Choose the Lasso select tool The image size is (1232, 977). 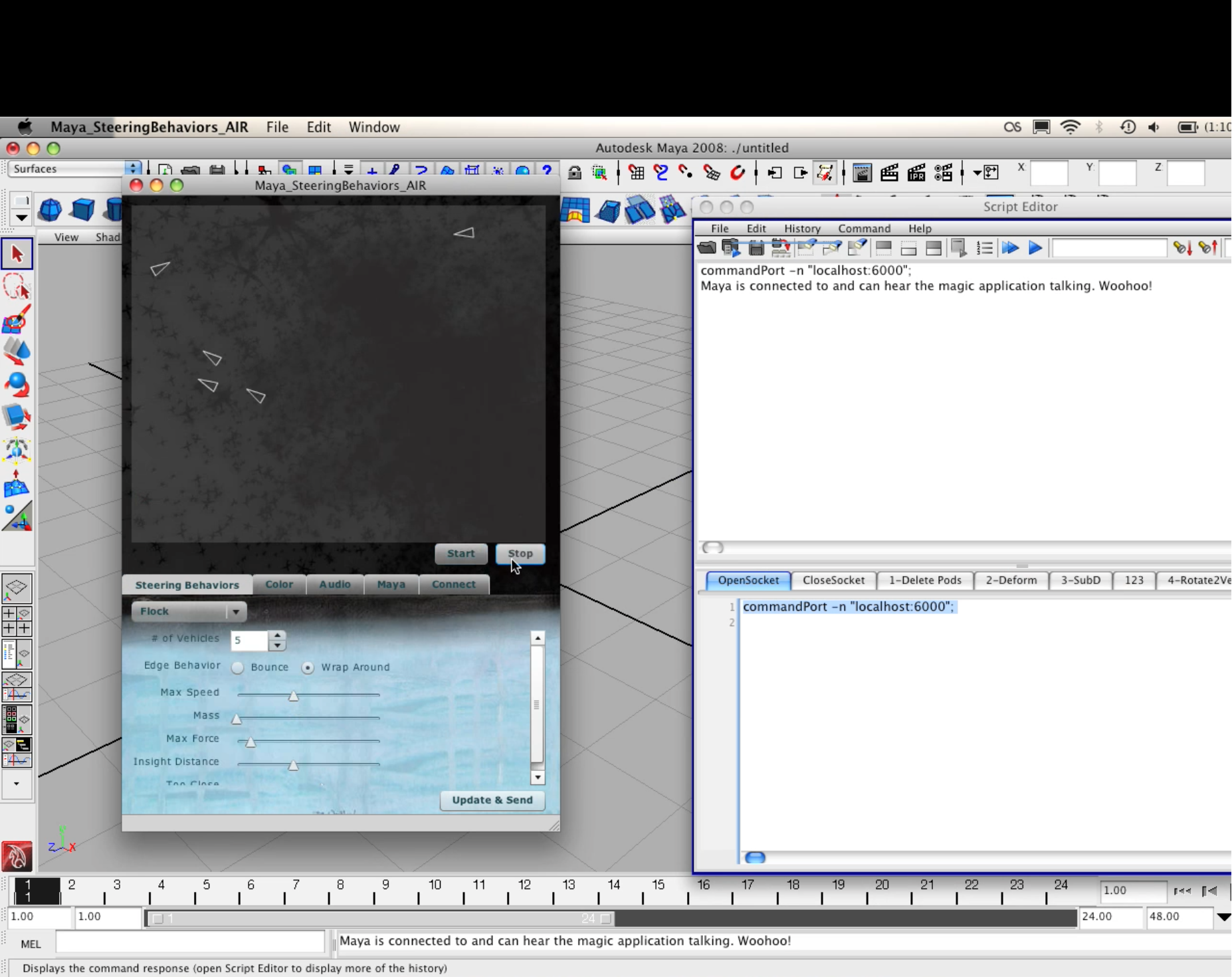17,288
